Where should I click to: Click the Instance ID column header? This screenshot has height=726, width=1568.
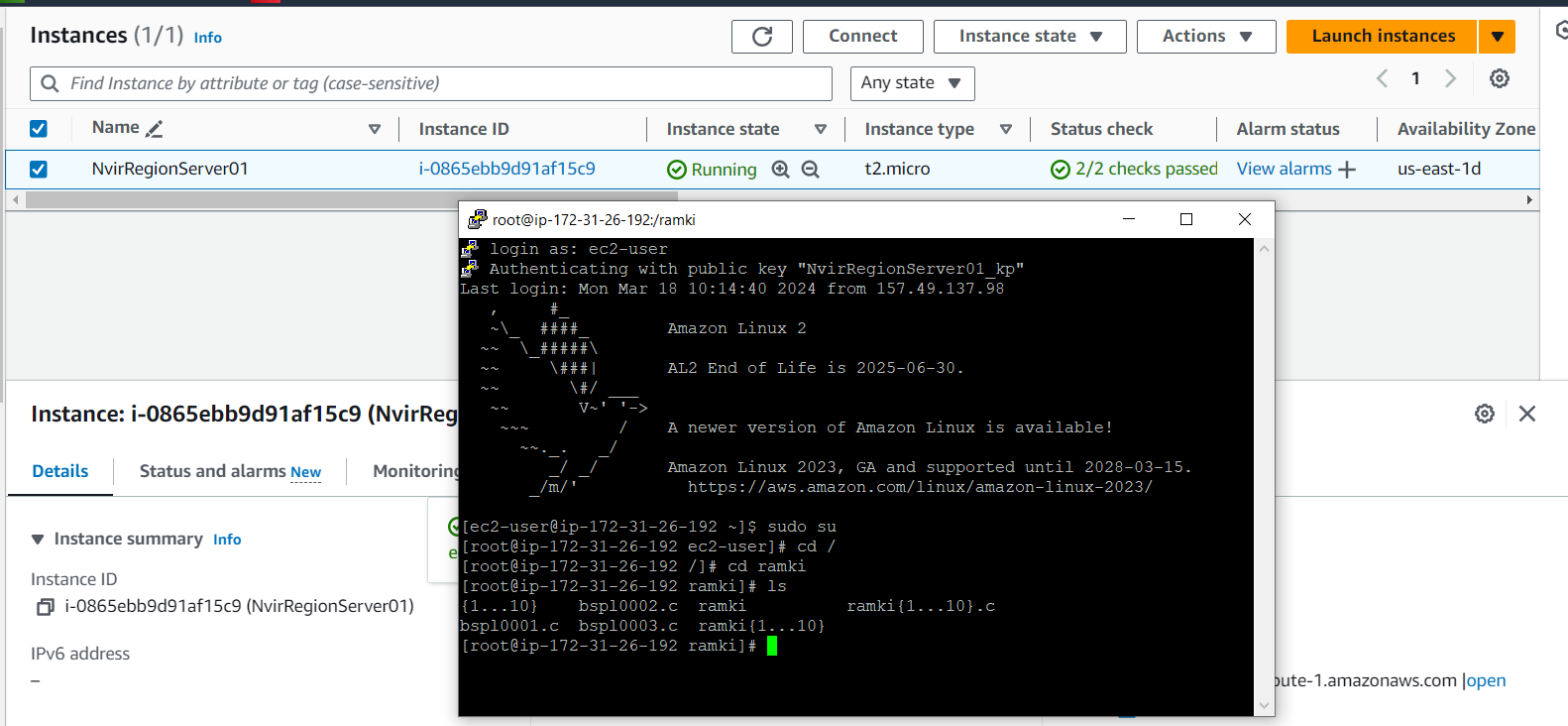(464, 129)
